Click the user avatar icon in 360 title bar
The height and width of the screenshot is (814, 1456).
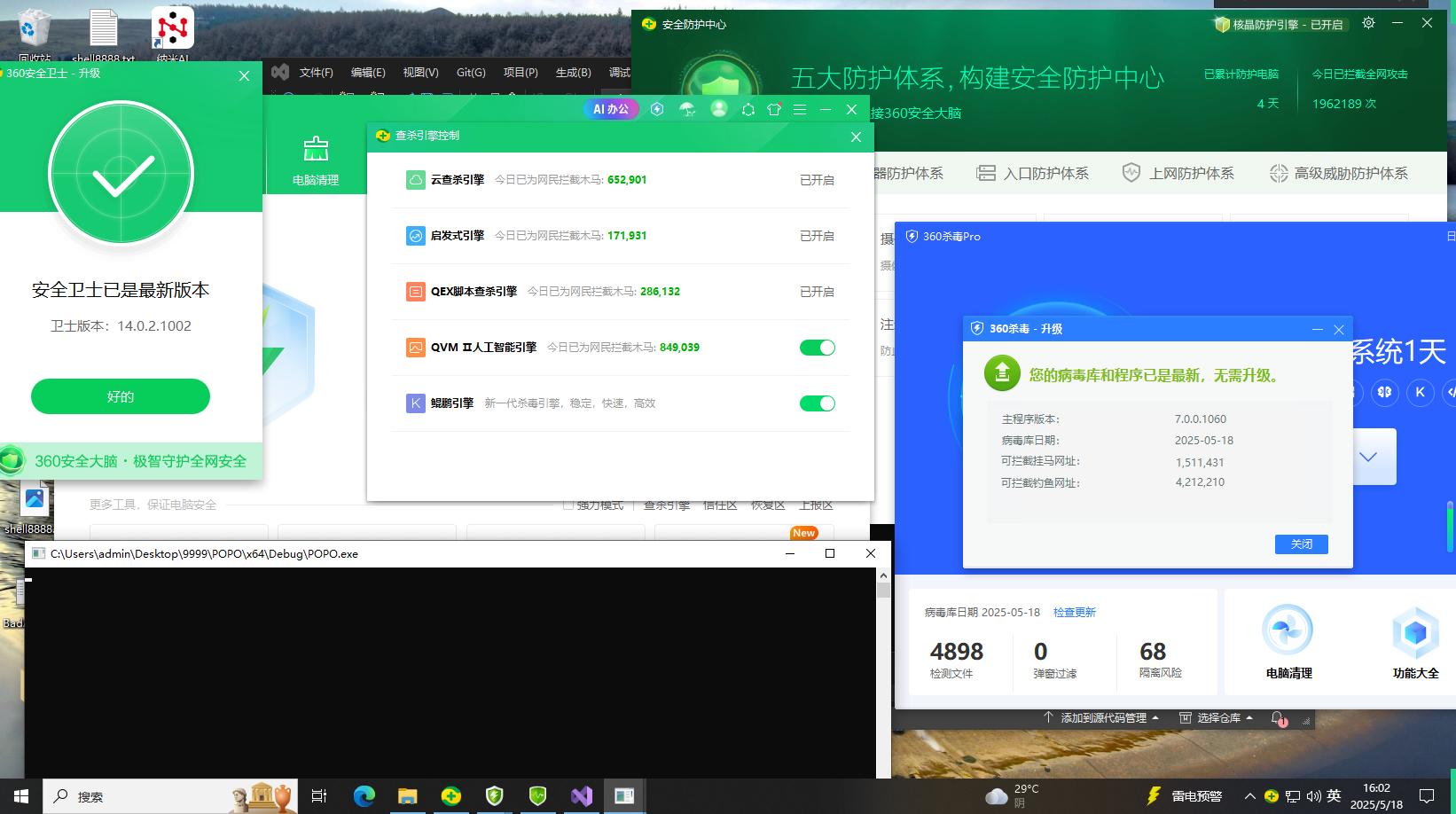coord(719,109)
